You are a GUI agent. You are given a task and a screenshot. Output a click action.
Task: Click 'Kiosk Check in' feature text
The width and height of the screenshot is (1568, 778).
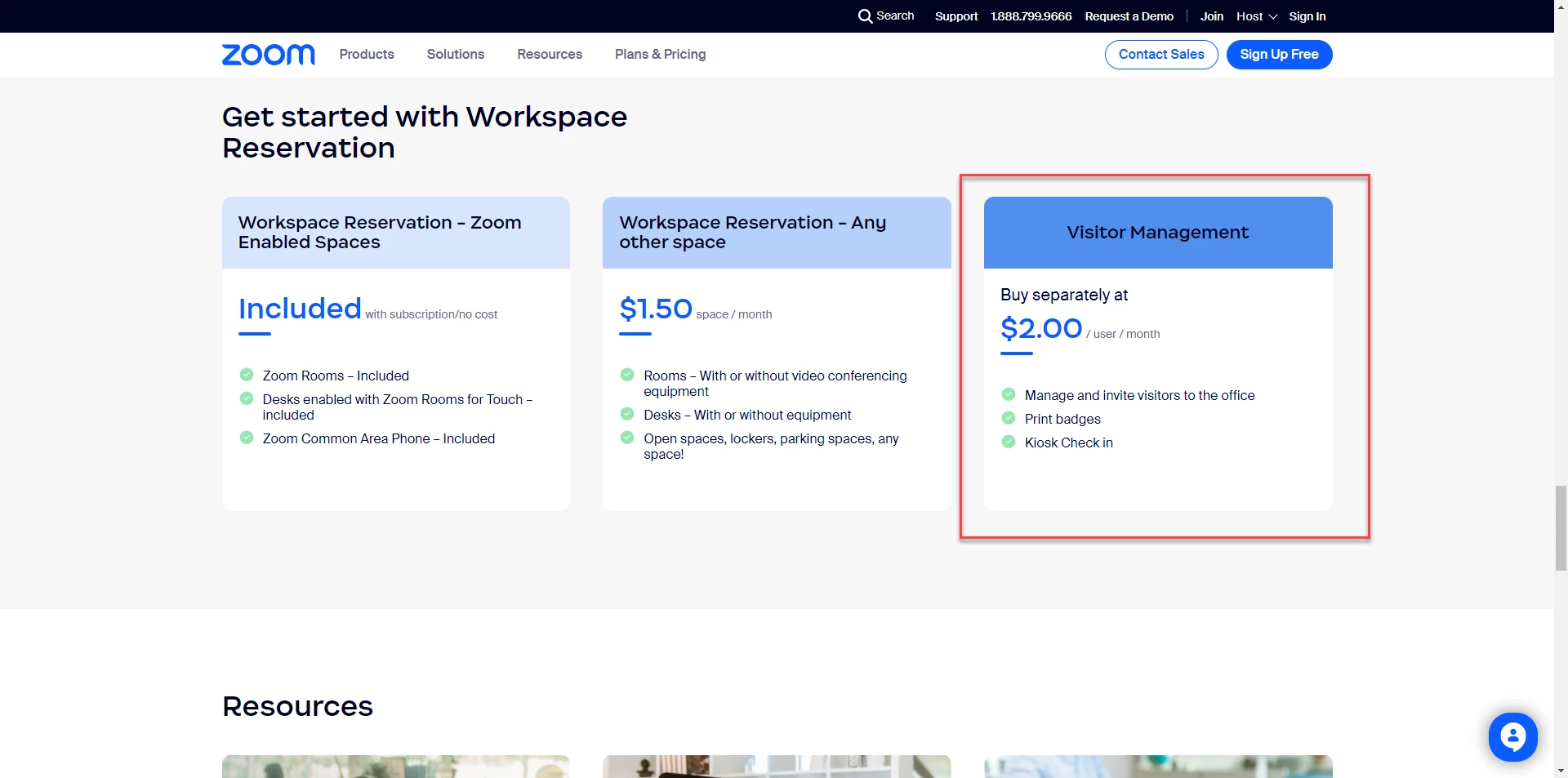click(x=1068, y=442)
